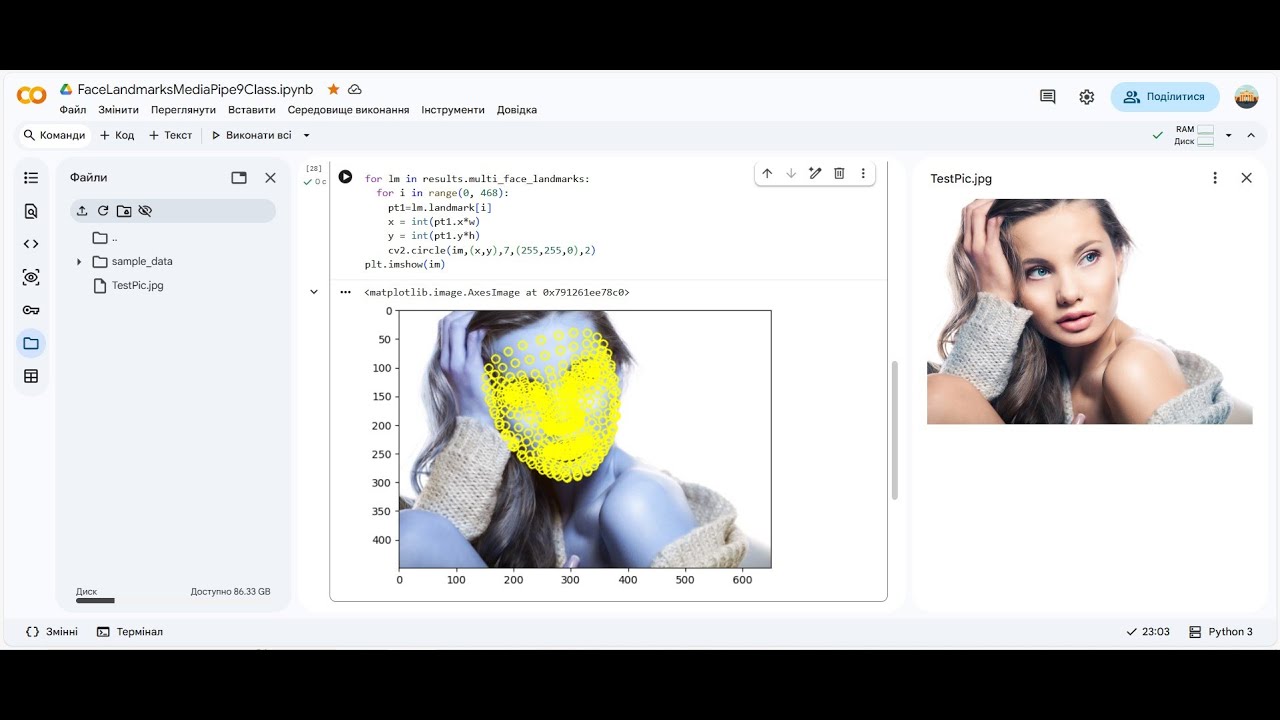Collapse the cell output chevron
Image resolution: width=1280 pixels, height=720 pixels.
coord(314,292)
